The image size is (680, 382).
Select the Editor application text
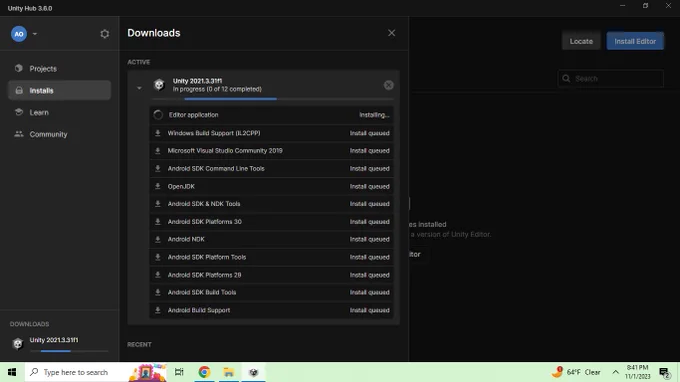click(193, 115)
